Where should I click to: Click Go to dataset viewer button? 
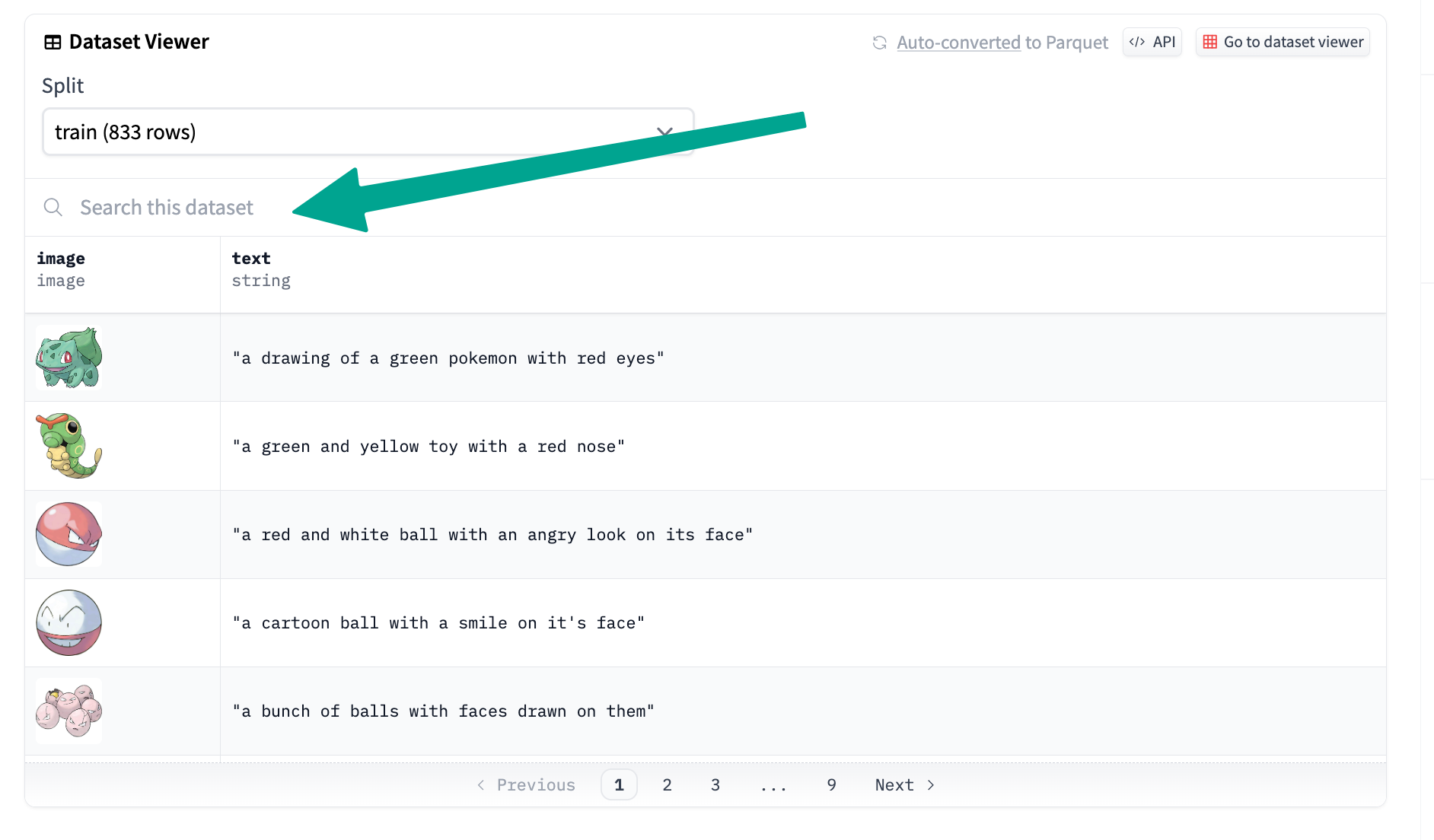click(x=1283, y=42)
